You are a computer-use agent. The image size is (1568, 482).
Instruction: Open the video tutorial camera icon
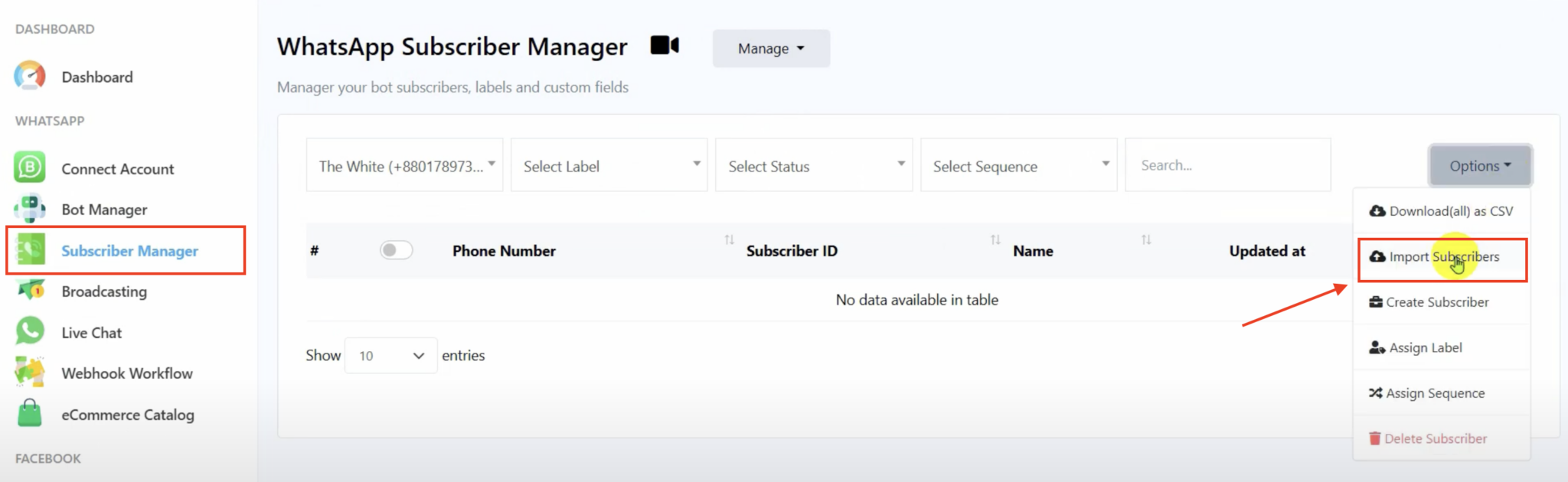click(x=665, y=46)
